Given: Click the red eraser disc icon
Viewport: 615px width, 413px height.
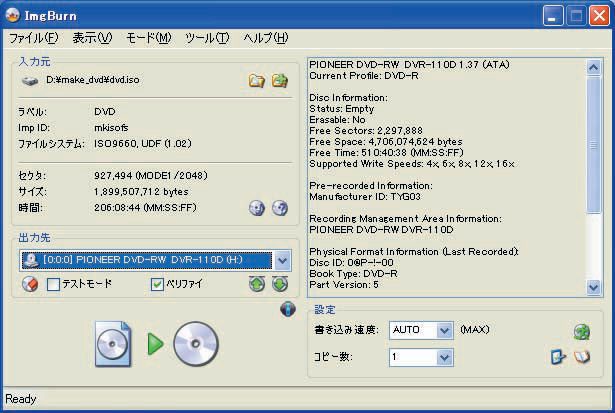Looking at the screenshot, I should 30,284.
